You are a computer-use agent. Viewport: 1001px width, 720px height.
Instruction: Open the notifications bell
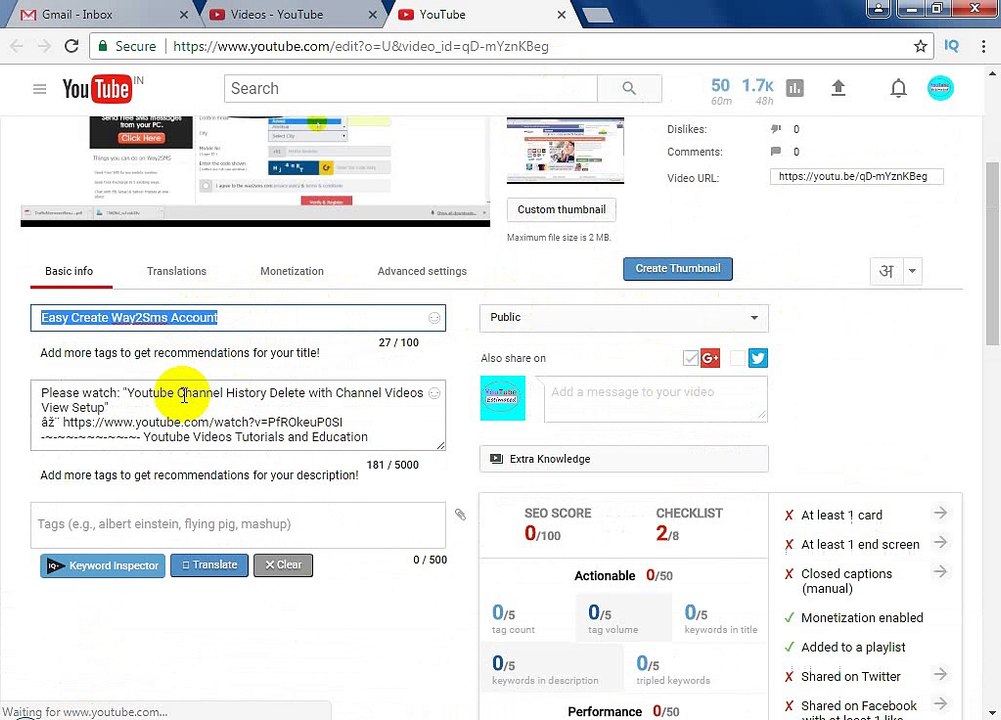[x=898, y=88]
